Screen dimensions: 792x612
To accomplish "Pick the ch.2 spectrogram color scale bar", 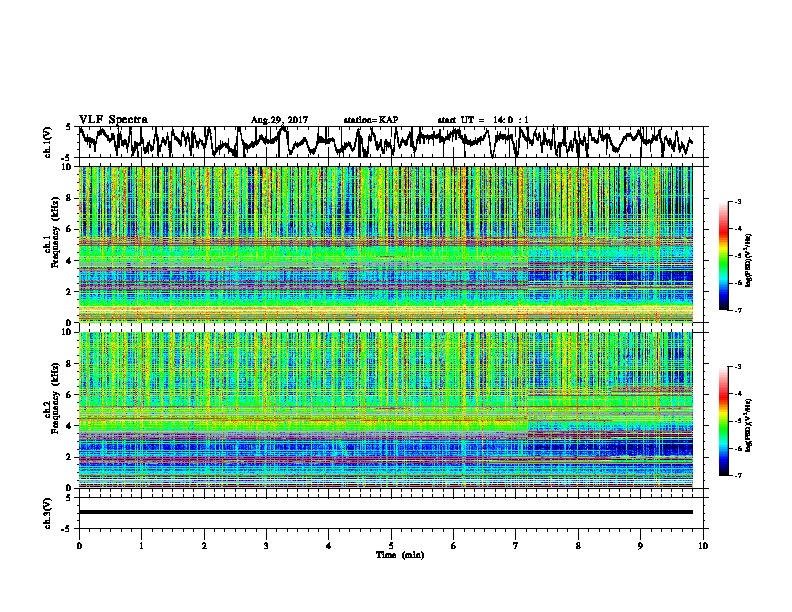I will [723, 421].
